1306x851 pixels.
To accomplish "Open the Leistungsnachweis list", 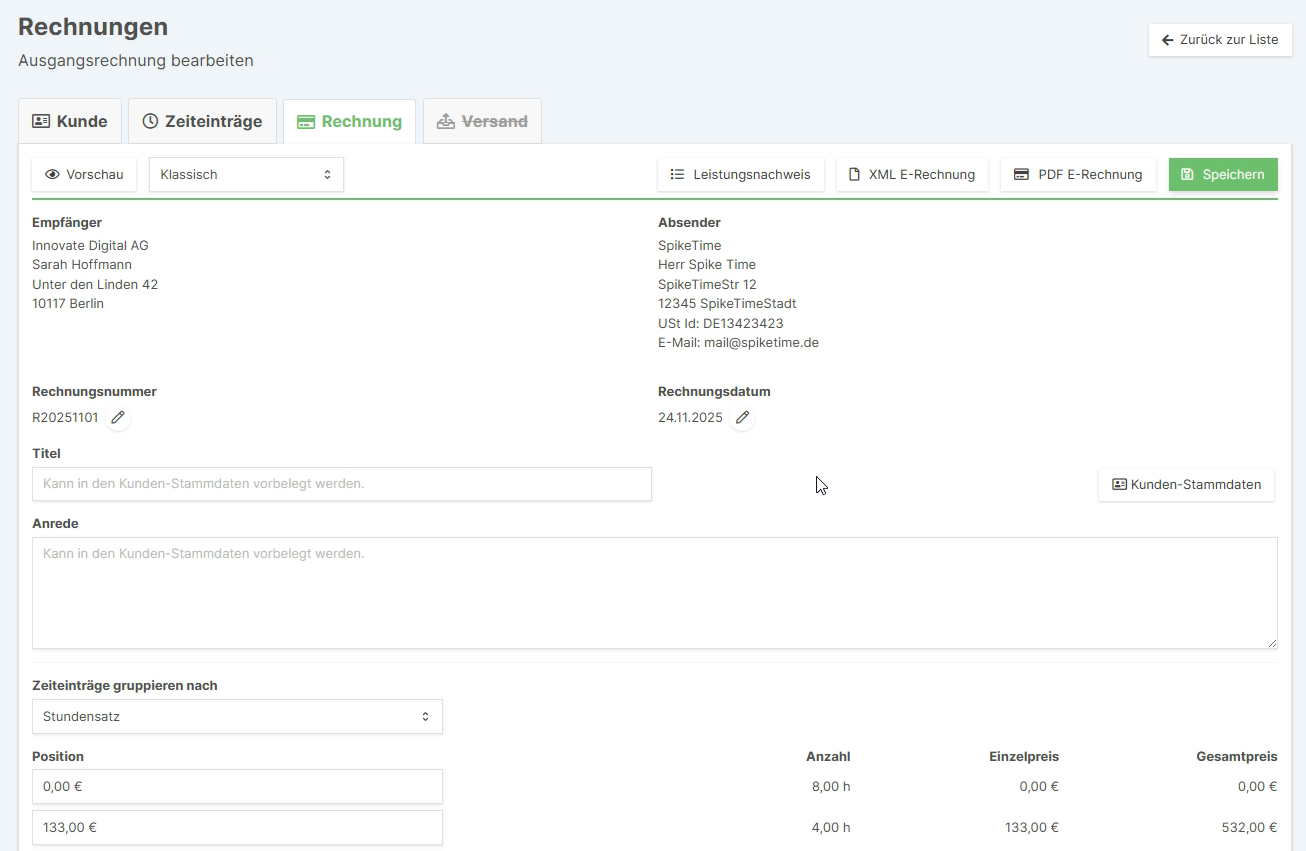I will (x=740, y=174).
